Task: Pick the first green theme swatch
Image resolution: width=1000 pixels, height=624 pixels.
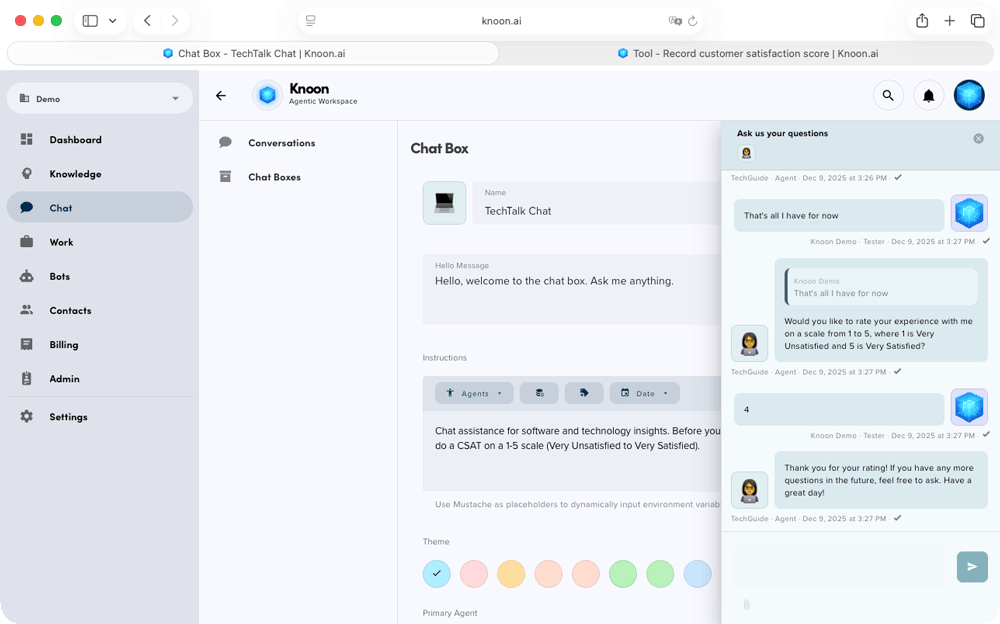Action: (623, 573)
